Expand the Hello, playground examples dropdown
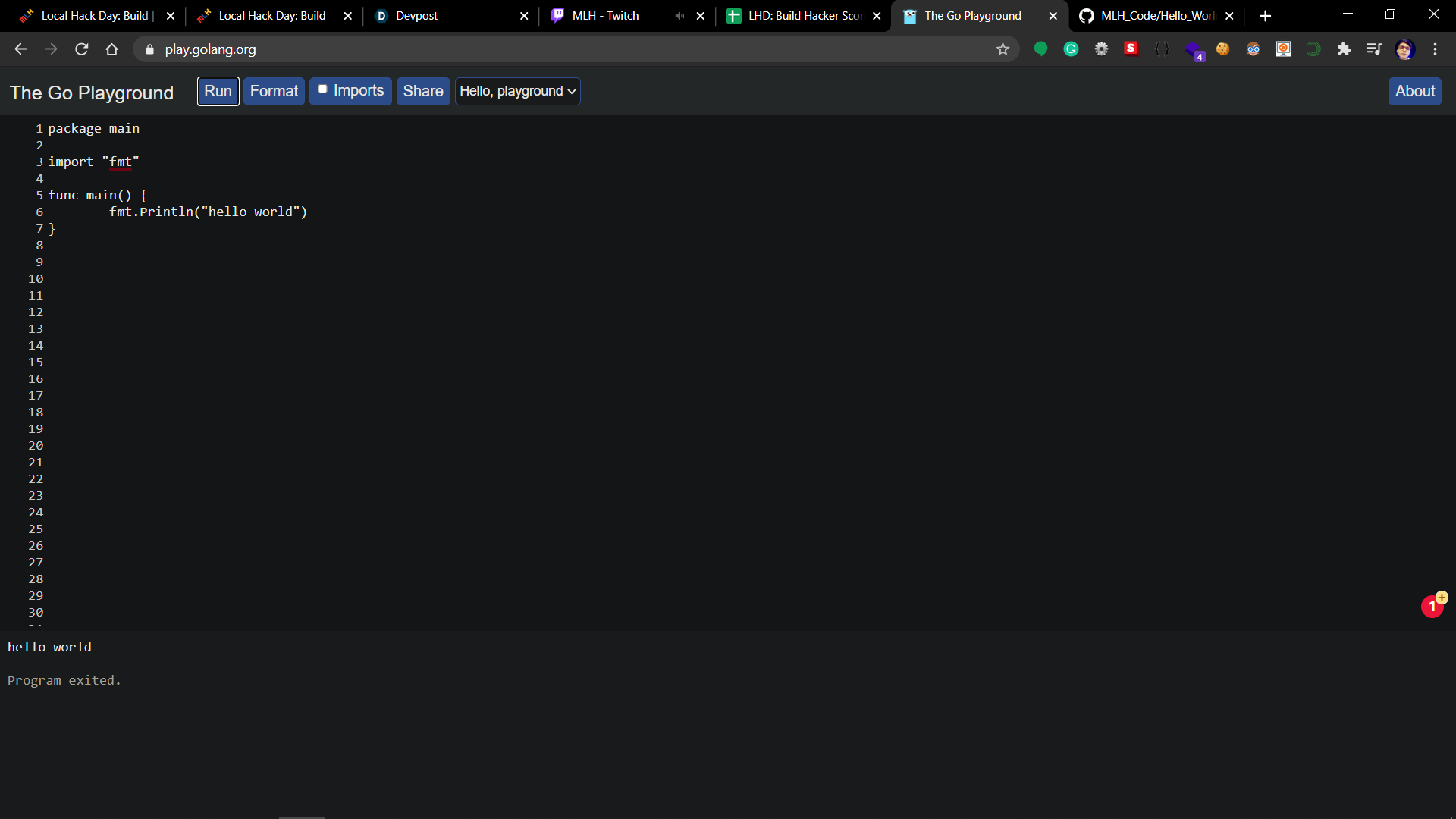The height and width of the screenshot is (819, 1456). coord(518,91)
